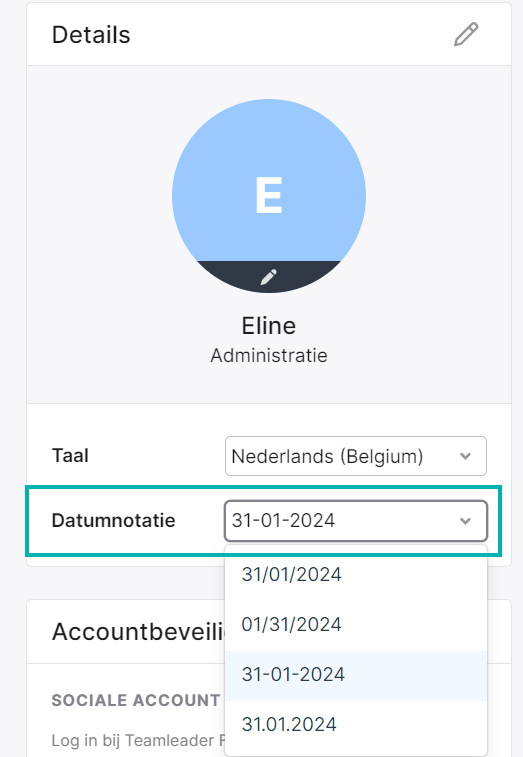The image size is (523, 757).
Task: Click the letter E inside avatar
Action: [269, 195]
